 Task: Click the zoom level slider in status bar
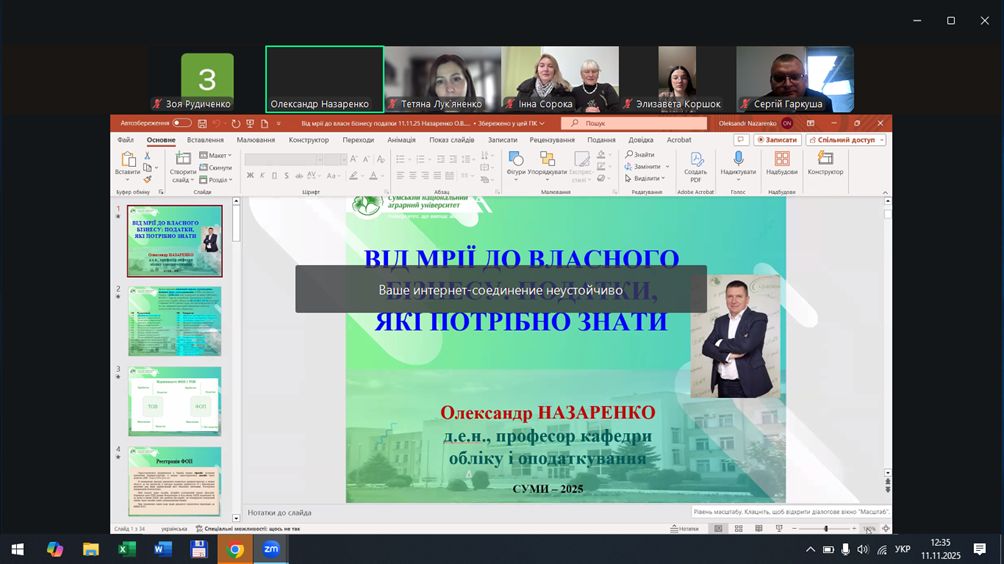826,528
